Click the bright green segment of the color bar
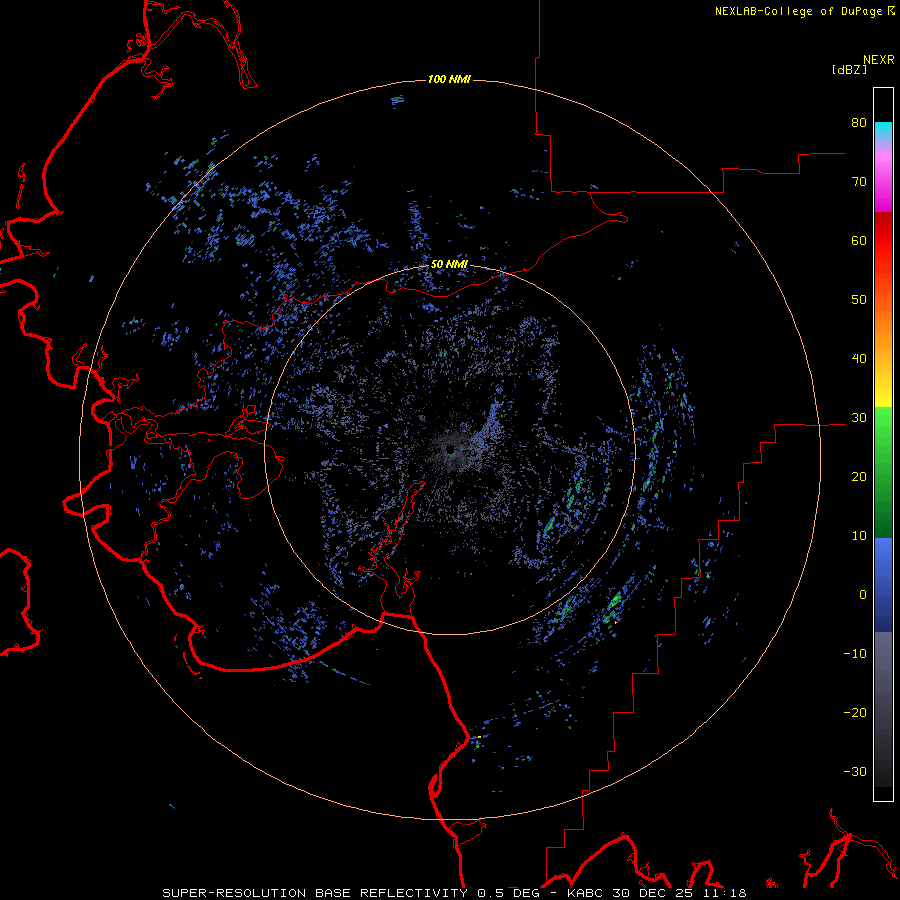Image resolution: width=900 pixels, height=900 pixels. coord(883,428)
